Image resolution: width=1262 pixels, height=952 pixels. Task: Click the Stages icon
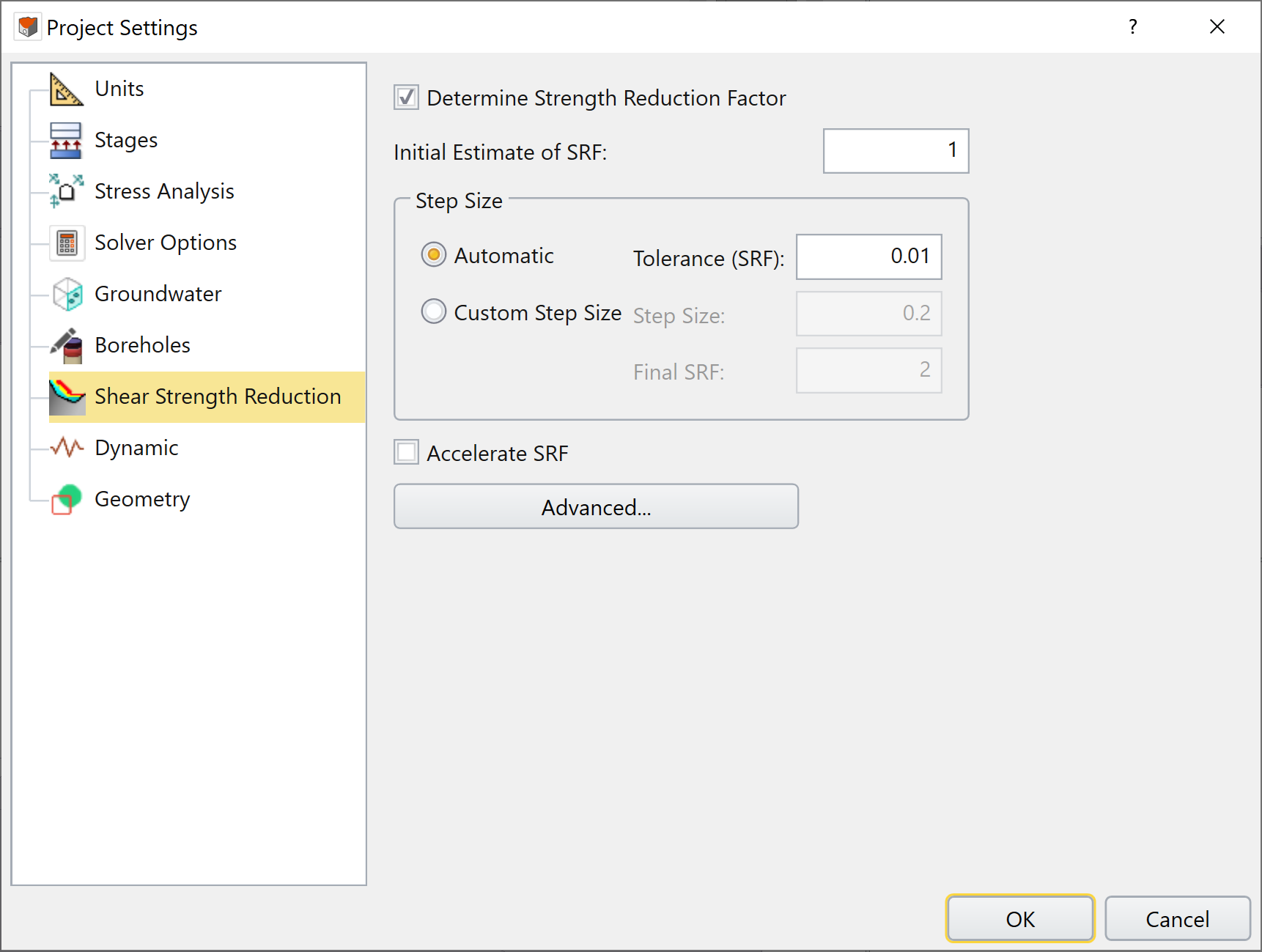point(67,140)
